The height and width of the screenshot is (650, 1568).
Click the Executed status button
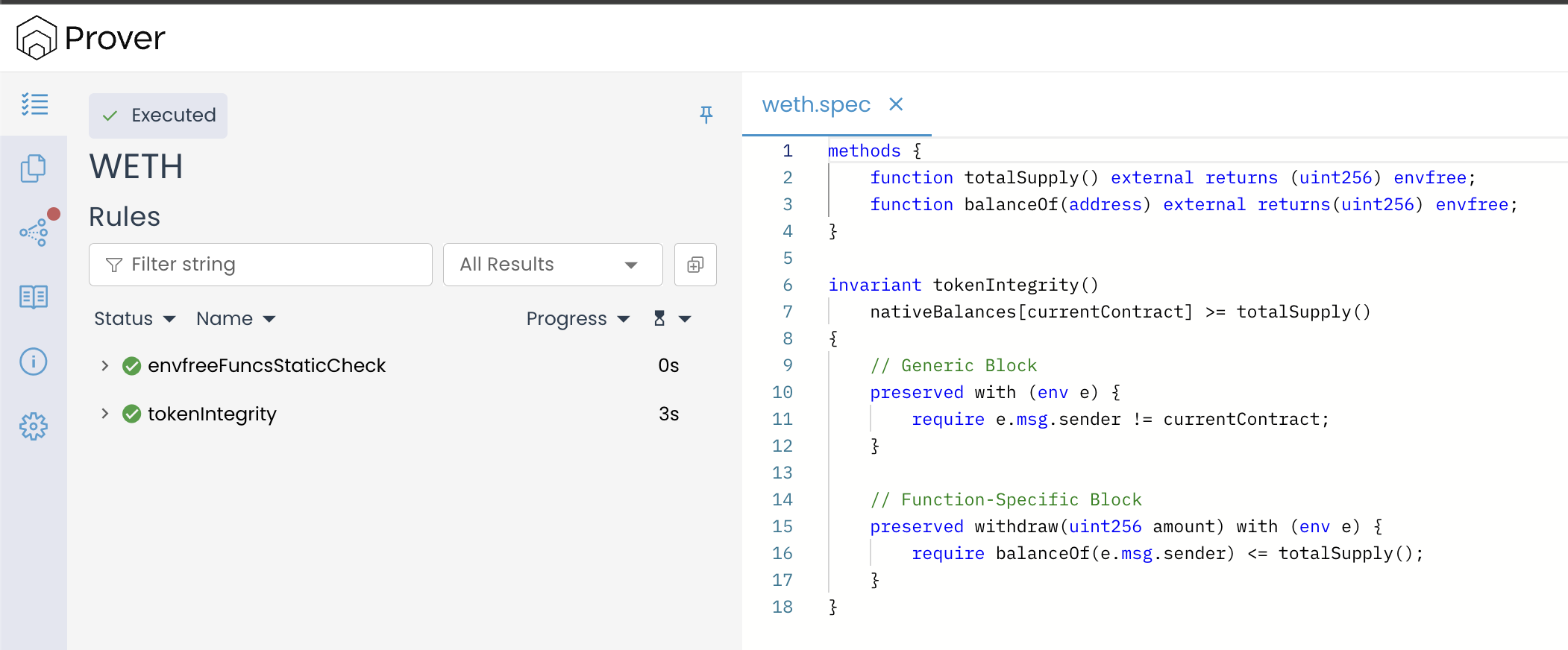pyautogui.click(x=158, y=116)
